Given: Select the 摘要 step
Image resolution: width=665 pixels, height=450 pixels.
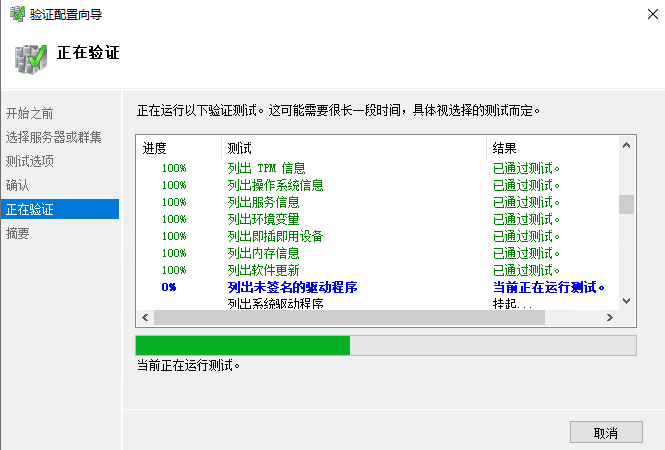Looking at the screenshot, I should 17,233.
